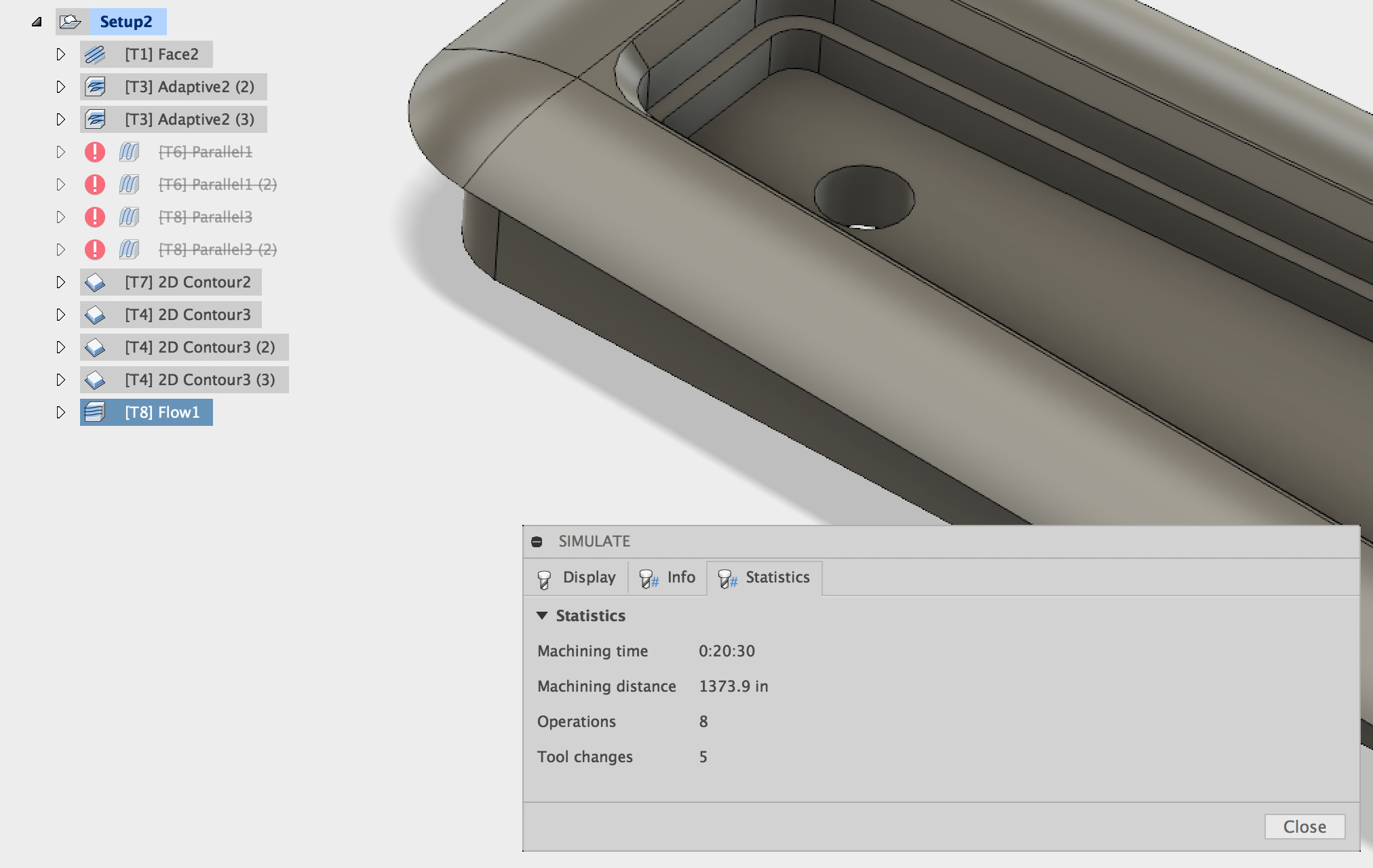
Task: Expand the [T7] 2D Contour2 node
Action: 60,282
